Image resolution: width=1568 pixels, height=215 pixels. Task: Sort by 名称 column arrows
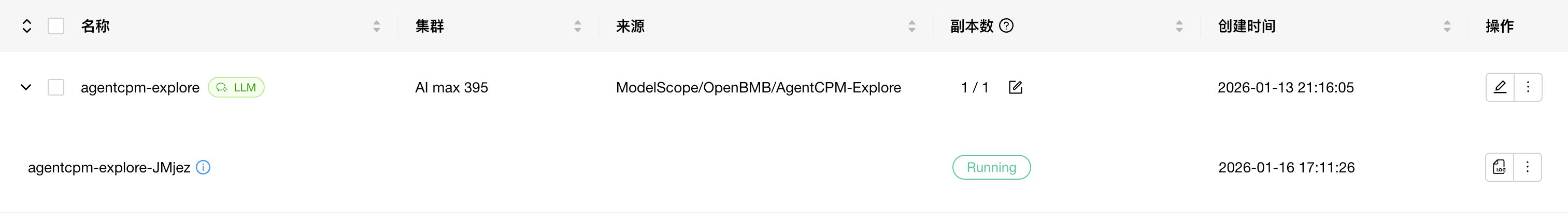pos(377,25)
